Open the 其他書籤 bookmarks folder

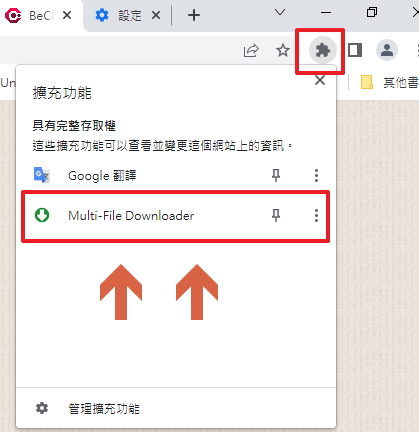point(390,82)
